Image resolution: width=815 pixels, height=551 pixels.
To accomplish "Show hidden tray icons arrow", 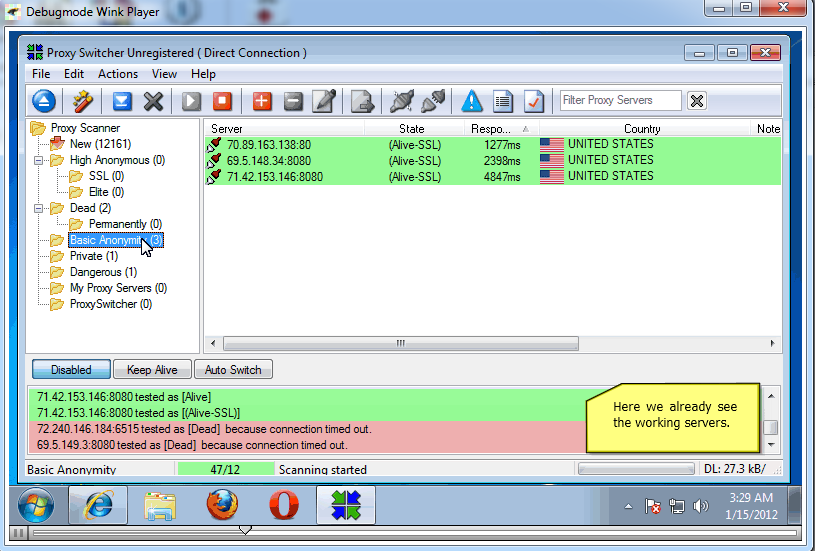I will coord(628,506).
